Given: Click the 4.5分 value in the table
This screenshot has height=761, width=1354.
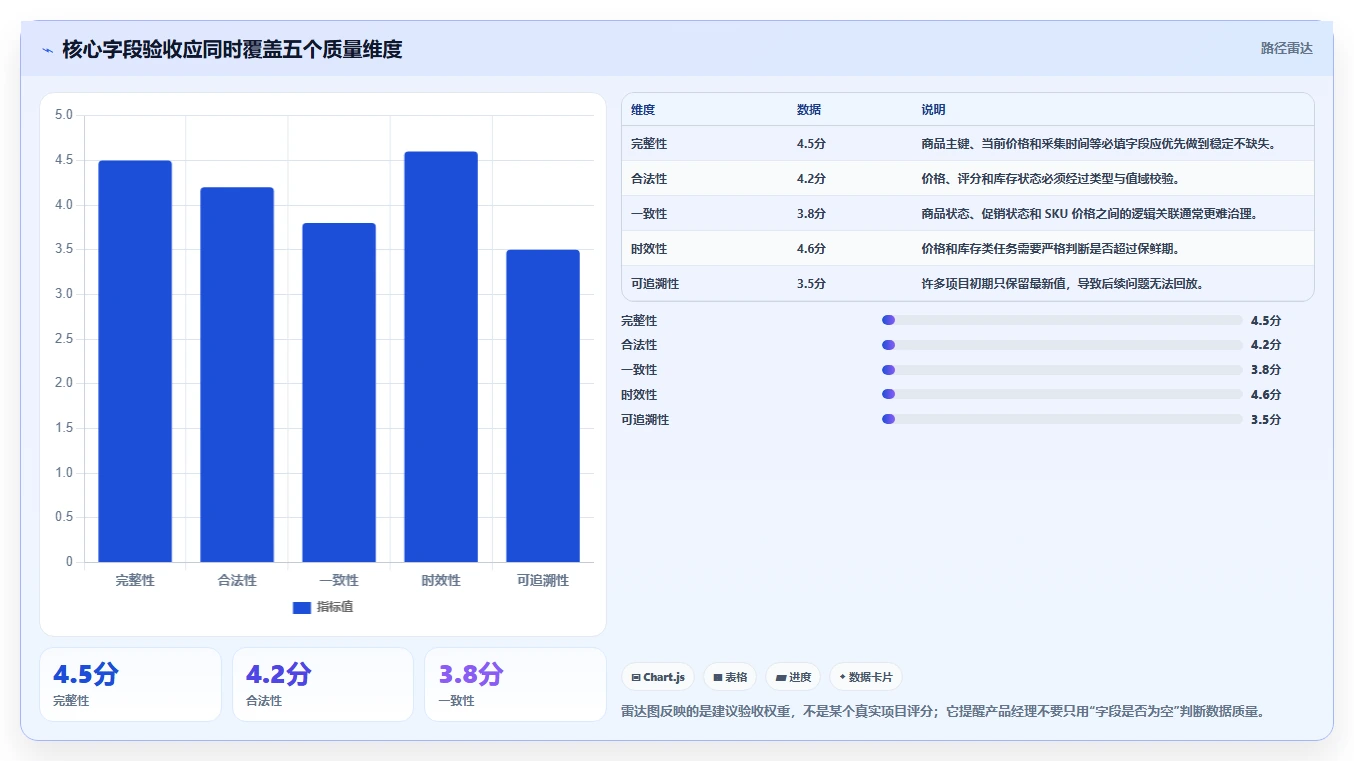Looking at the screenshot, I should point(811,144).
